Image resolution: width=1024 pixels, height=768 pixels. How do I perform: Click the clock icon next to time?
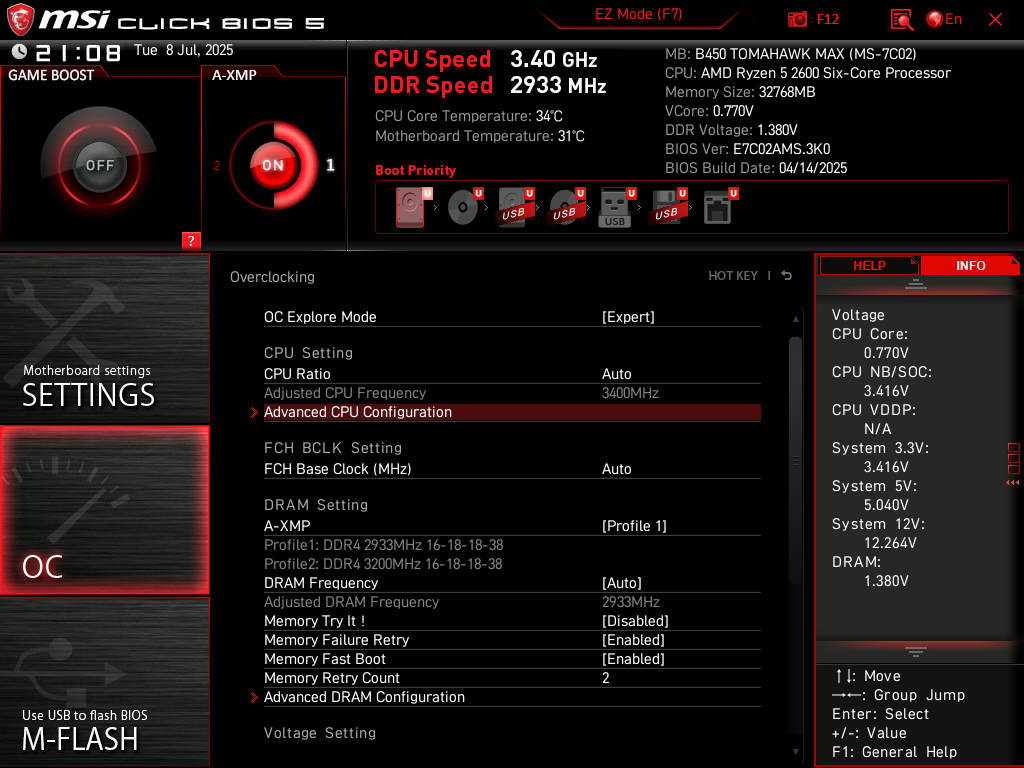tap(19, 51)
